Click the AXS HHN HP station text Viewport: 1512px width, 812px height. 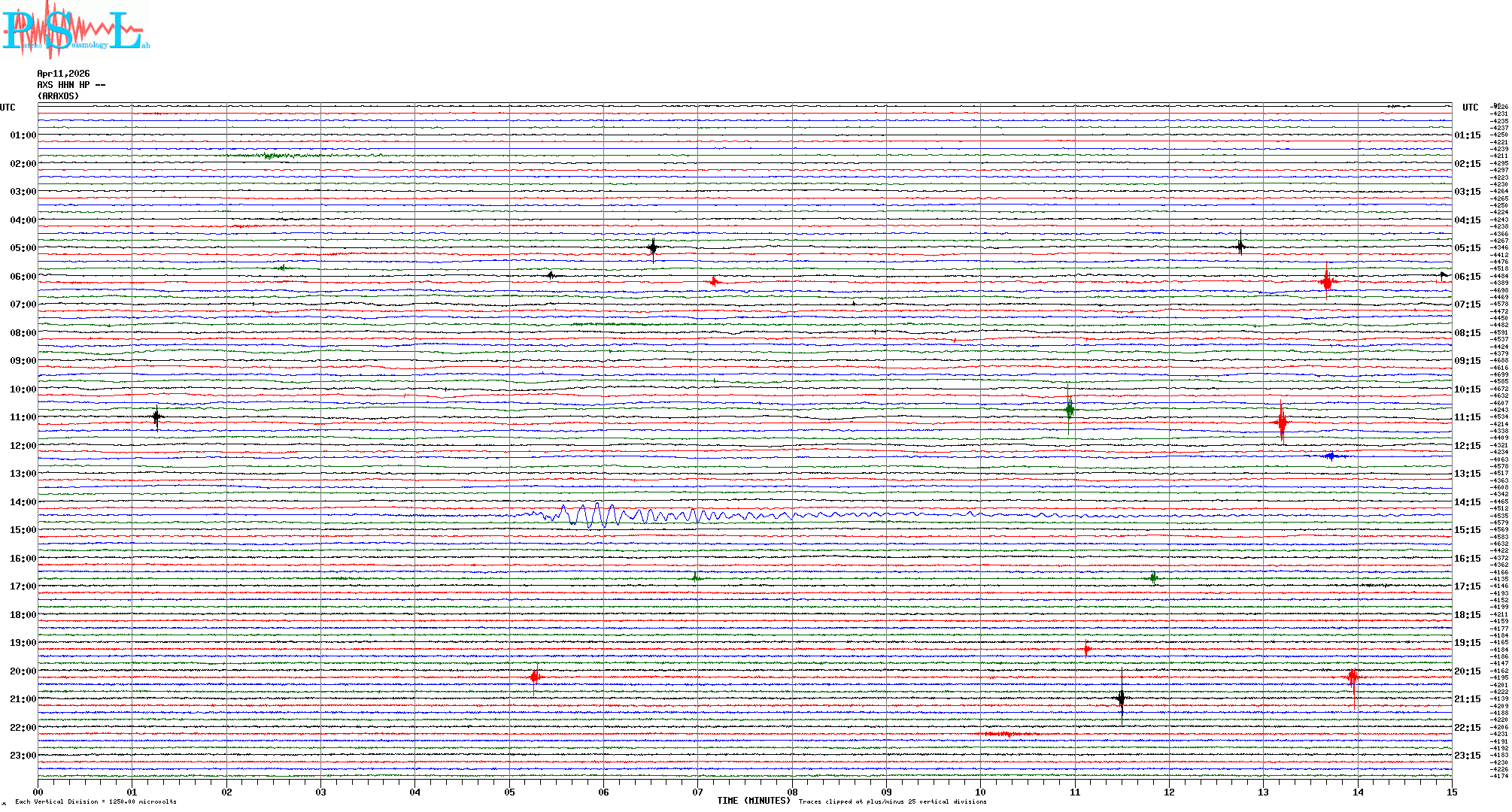[71, 85]
